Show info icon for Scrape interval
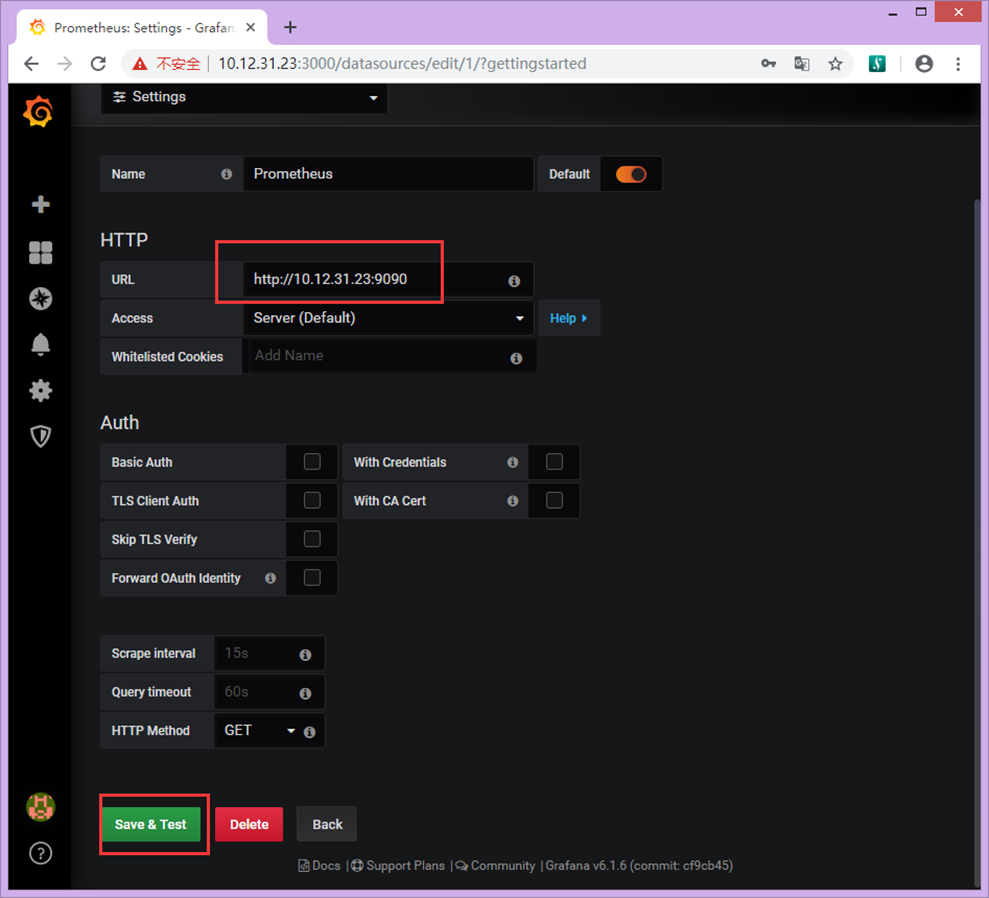The width and height of the screenshot is (989, 898). pyautogui.click(x=305, y=655)
